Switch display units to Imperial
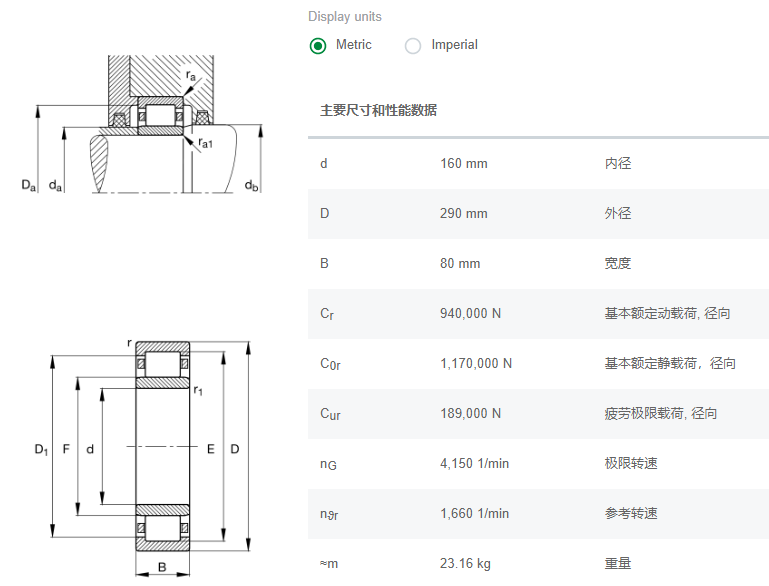 (x=413, y=45)
